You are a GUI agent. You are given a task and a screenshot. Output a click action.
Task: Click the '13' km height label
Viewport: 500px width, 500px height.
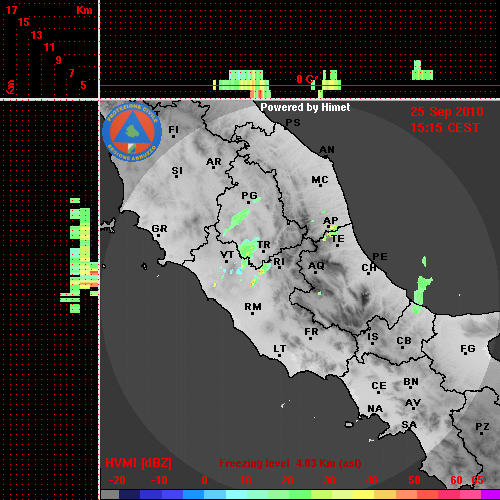coord(37,35)
